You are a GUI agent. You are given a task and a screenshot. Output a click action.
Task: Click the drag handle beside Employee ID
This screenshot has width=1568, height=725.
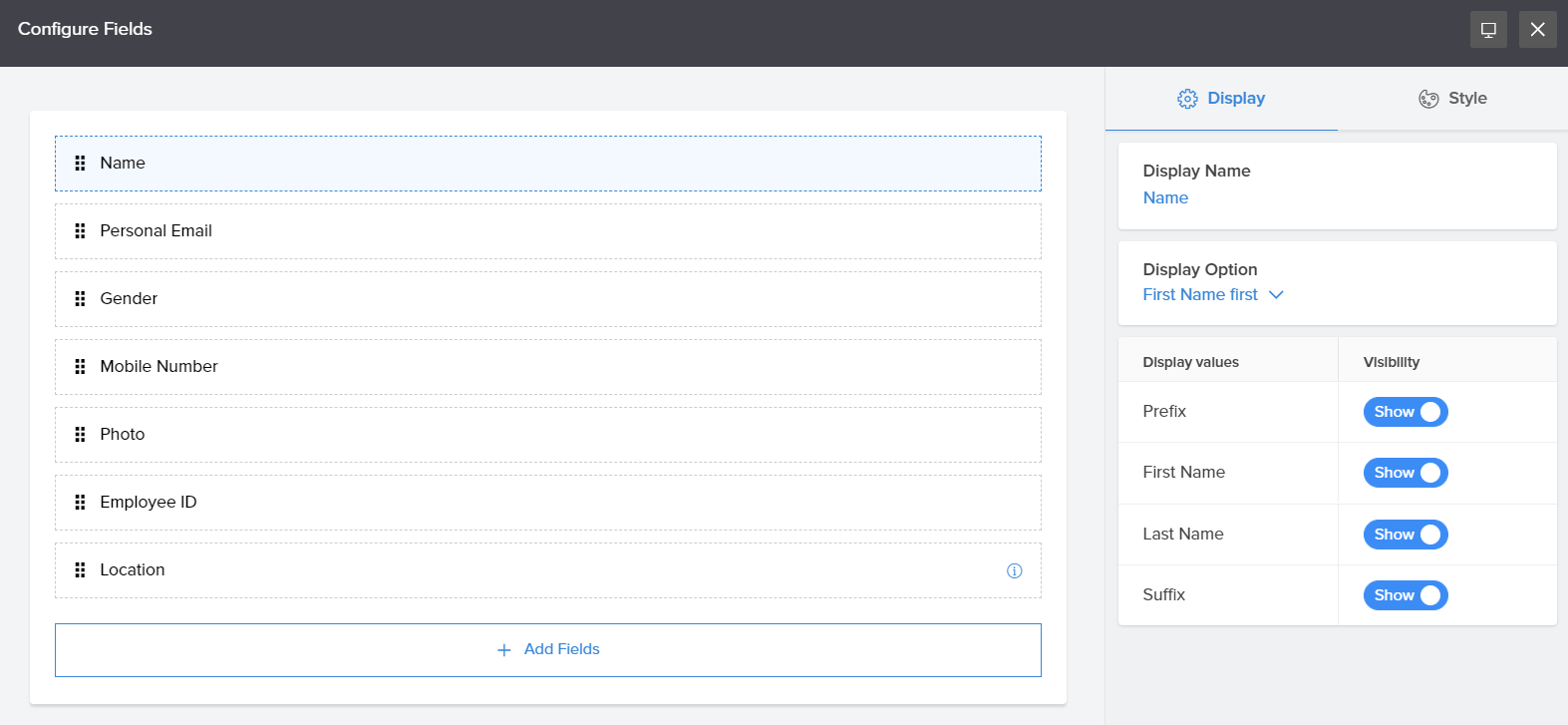[80, 503]
